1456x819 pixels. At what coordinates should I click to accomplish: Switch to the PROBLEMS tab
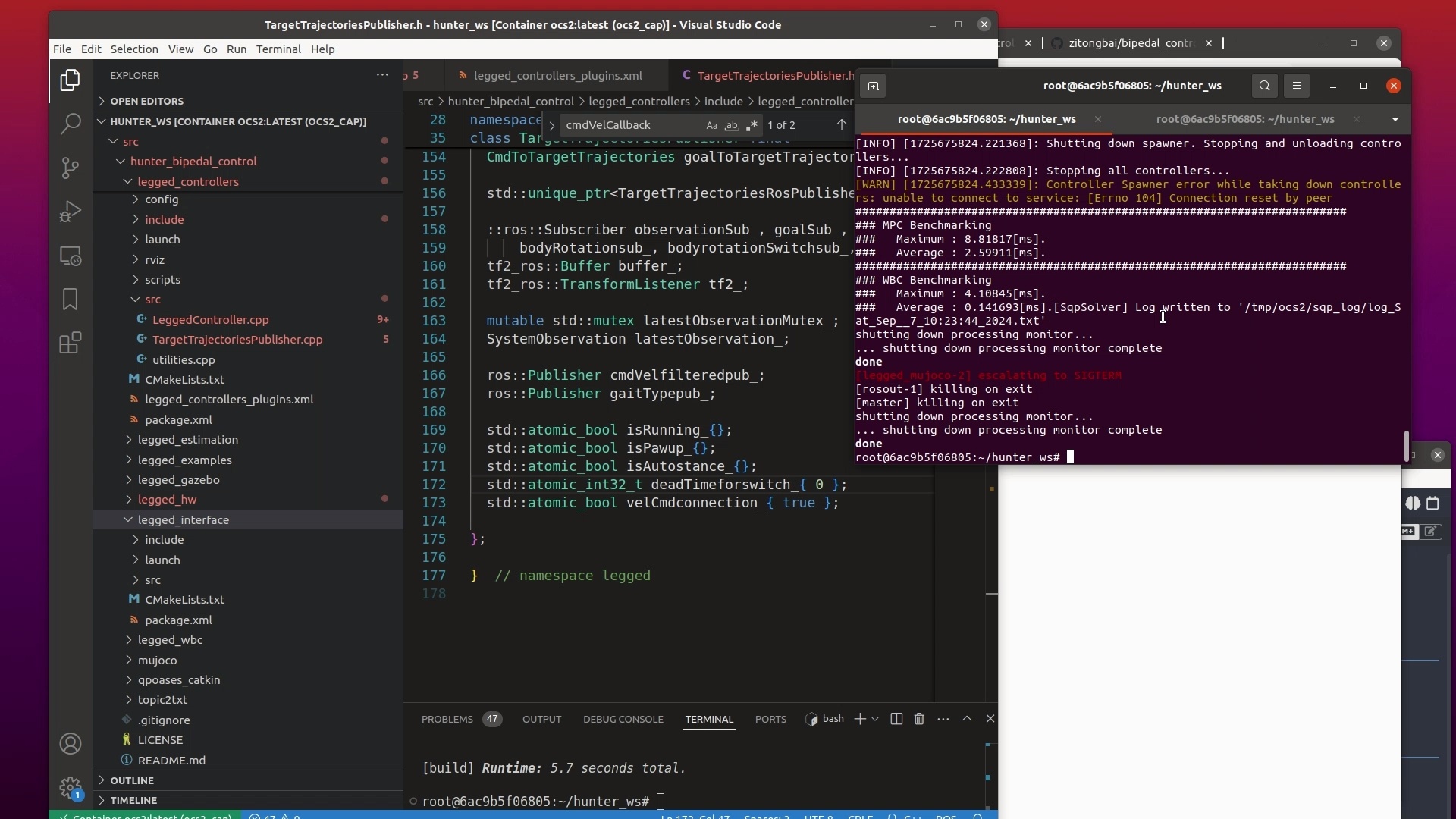(447, 719)
